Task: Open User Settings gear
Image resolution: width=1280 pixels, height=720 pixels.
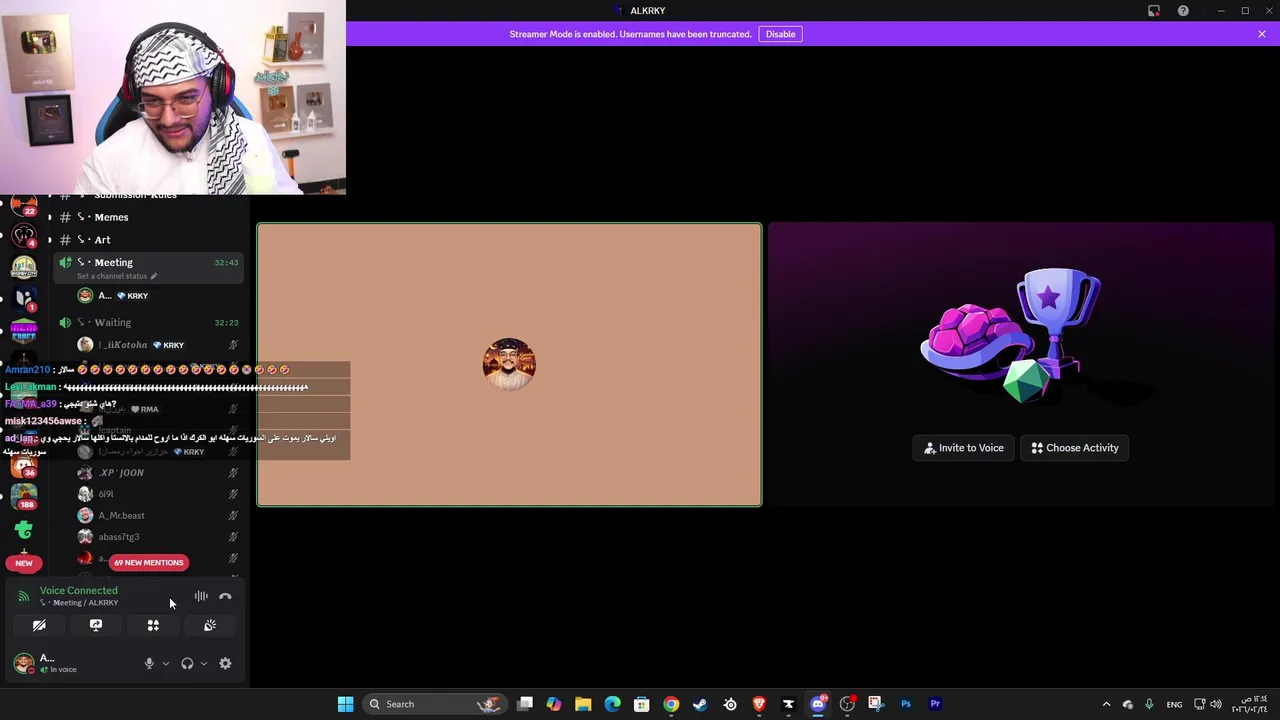Action: (x=225, y=663)
